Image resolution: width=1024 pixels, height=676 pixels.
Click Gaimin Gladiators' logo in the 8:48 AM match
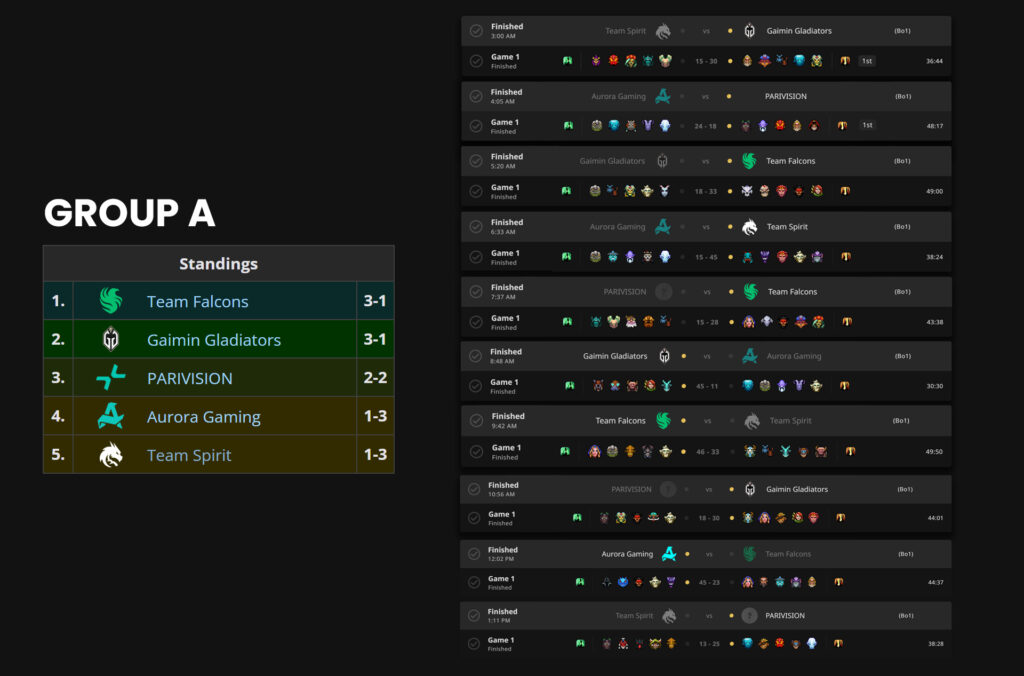664,356
